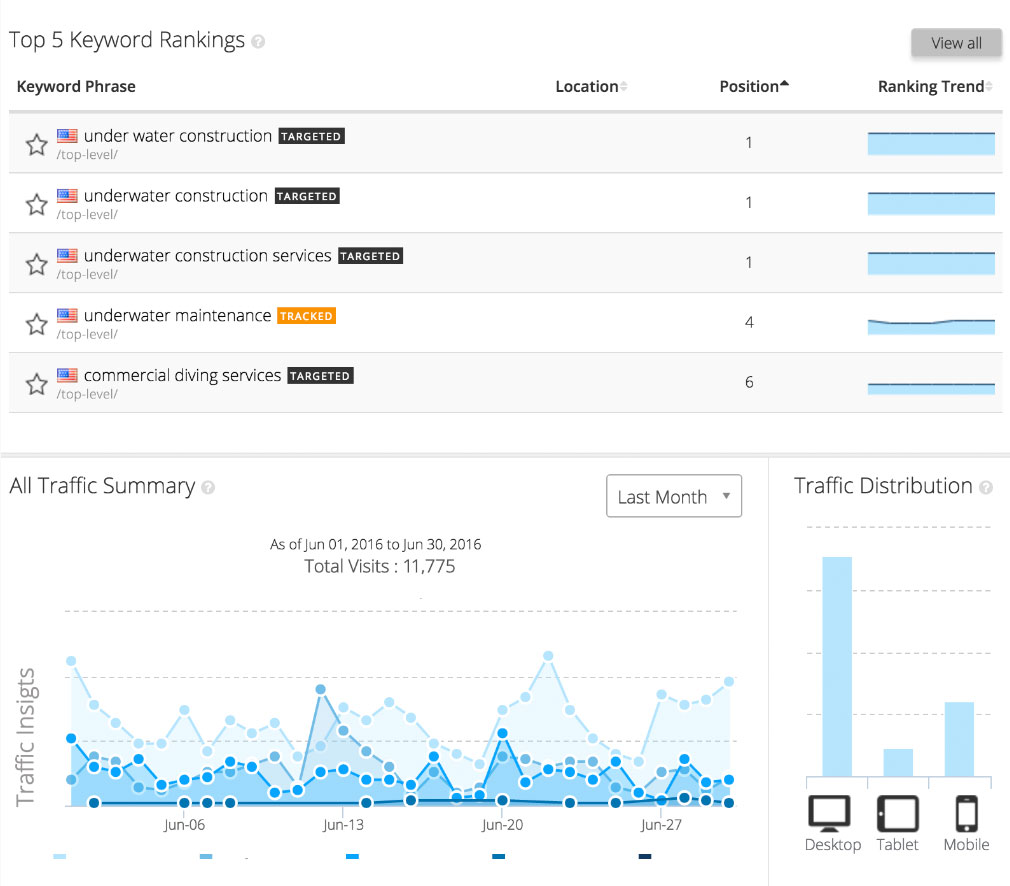
Task: Click the Tablet device icon
Action: tap(897, 814)
